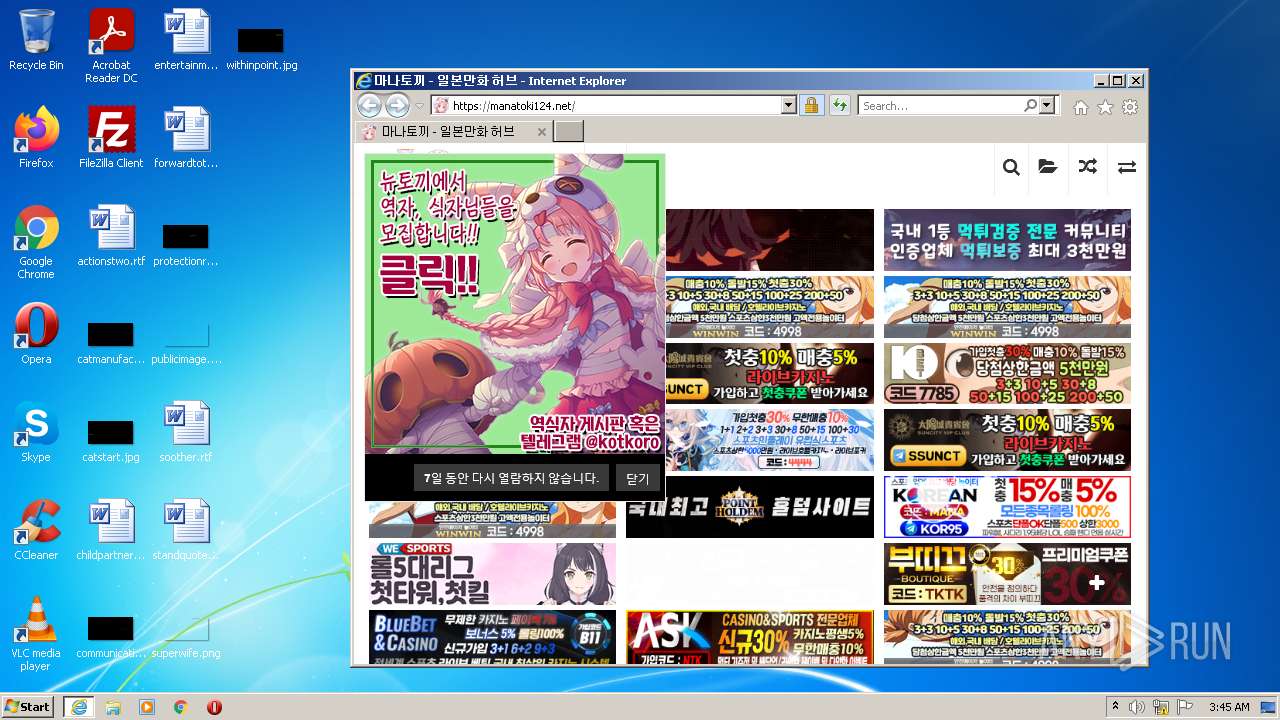Click the Search box in IE
Viewport: 1280px width, 720px height.
click(x=940, y=105)
